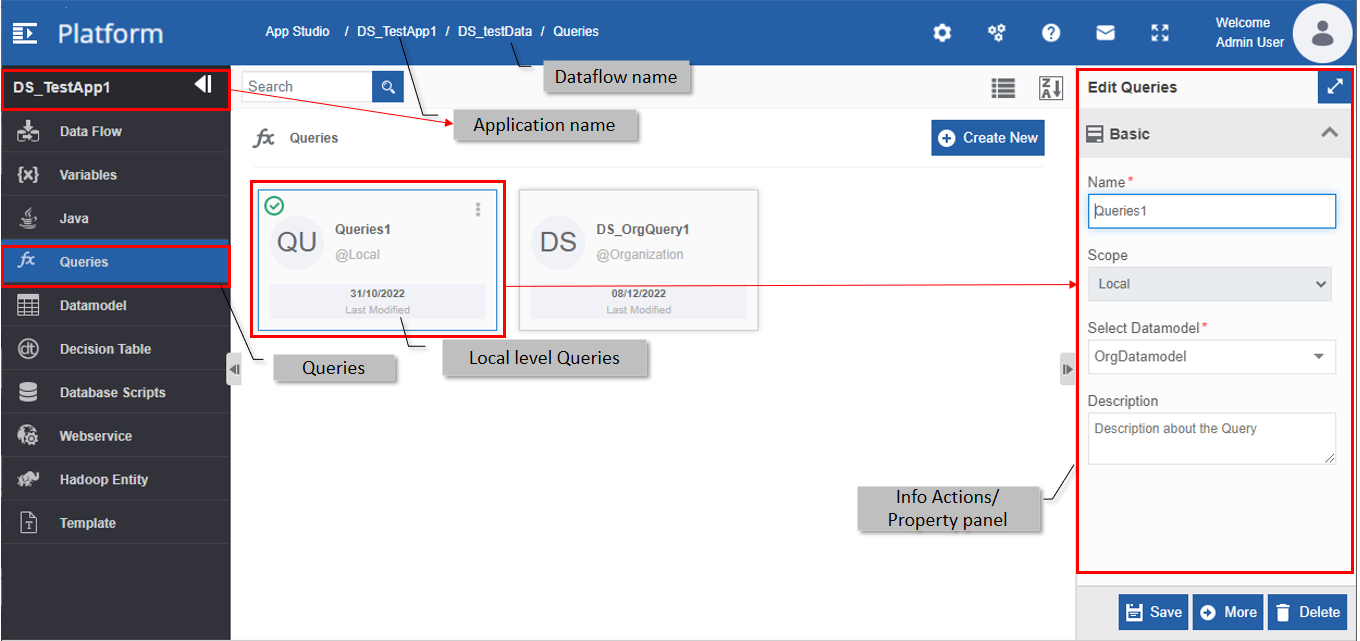1360x641 pixels.
Task: Click the @Local scope label
Action: 357,254
